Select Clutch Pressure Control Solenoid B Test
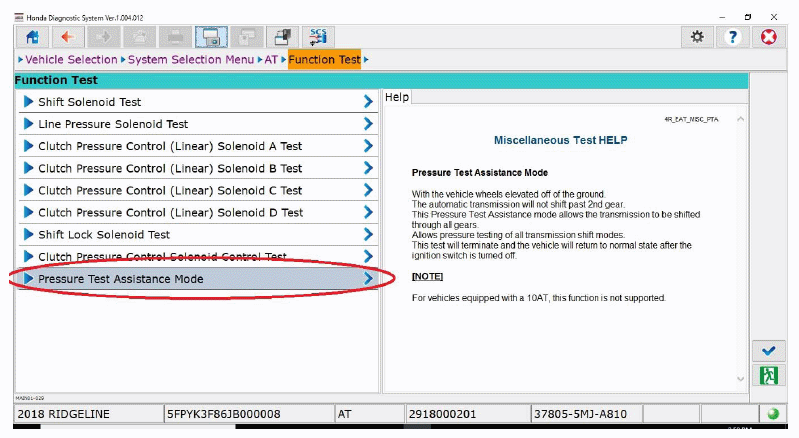 point(198,168)
